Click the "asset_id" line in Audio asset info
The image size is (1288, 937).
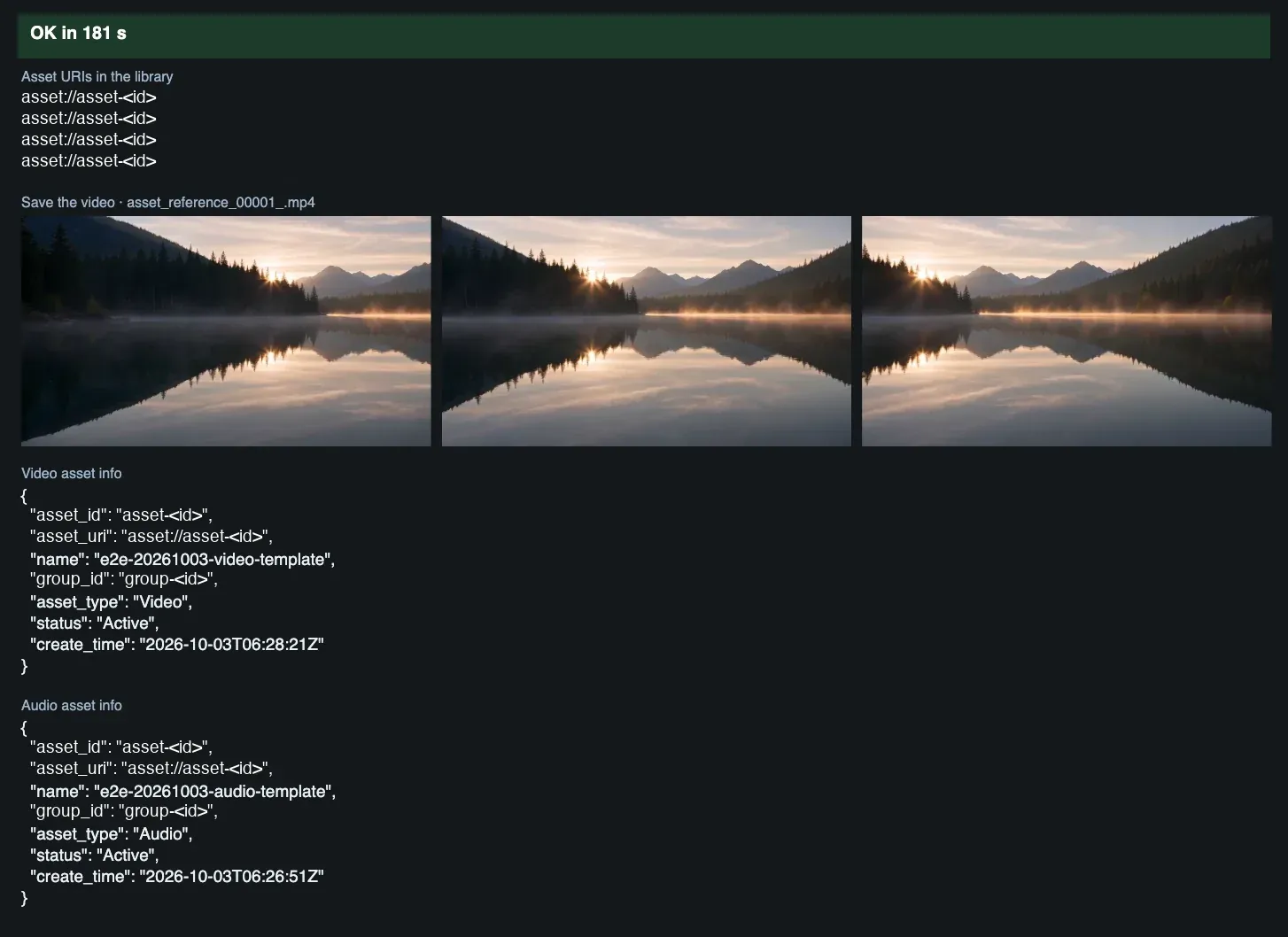pyautogui.click(x=120, y=747)
